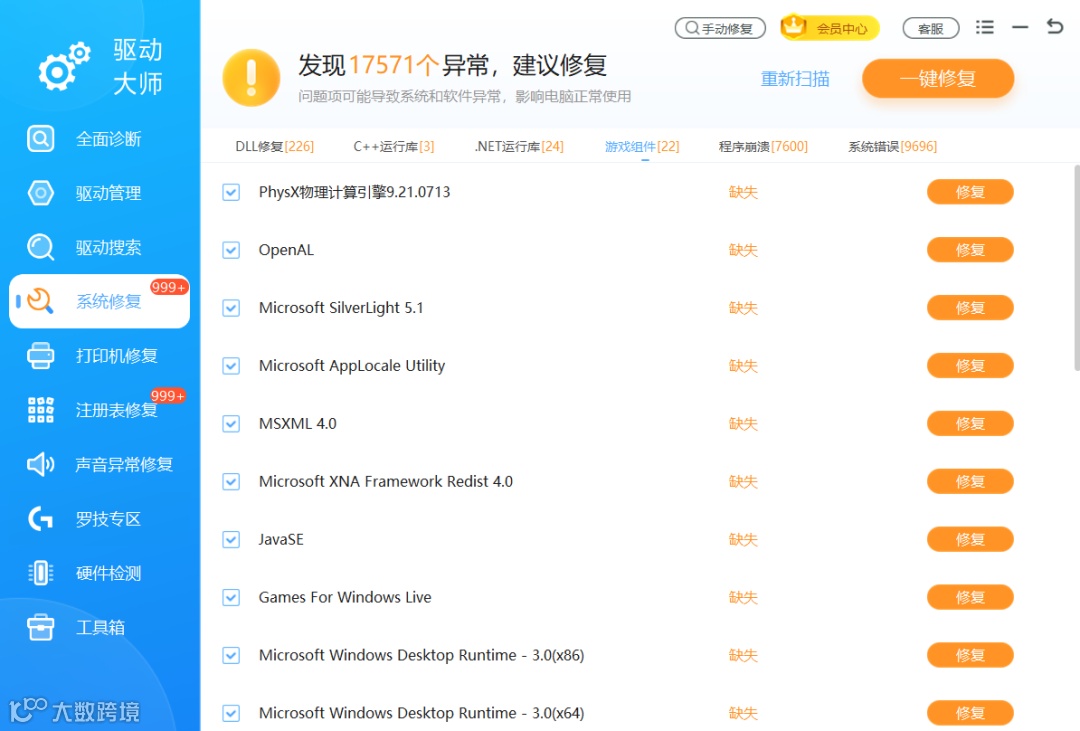Click the orange warning exclamation icon
Image resolution: width=1080 pixels, height=731 pixels.
[251, 78]
